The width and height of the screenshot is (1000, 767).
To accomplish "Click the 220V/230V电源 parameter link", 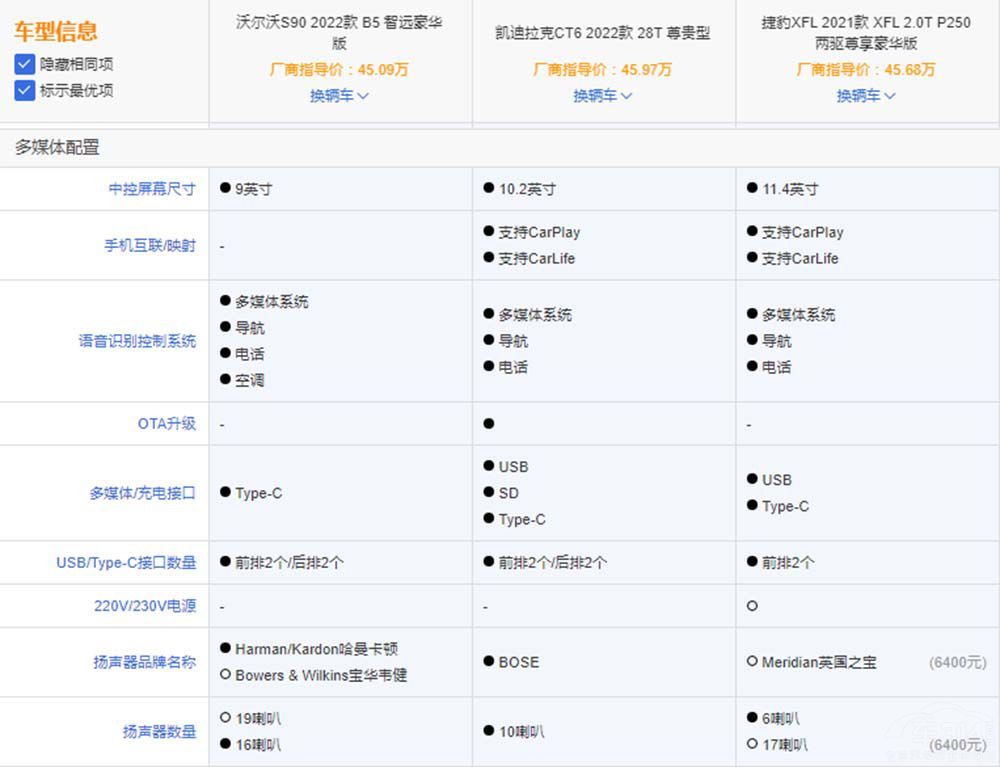I will coord(144,606).
